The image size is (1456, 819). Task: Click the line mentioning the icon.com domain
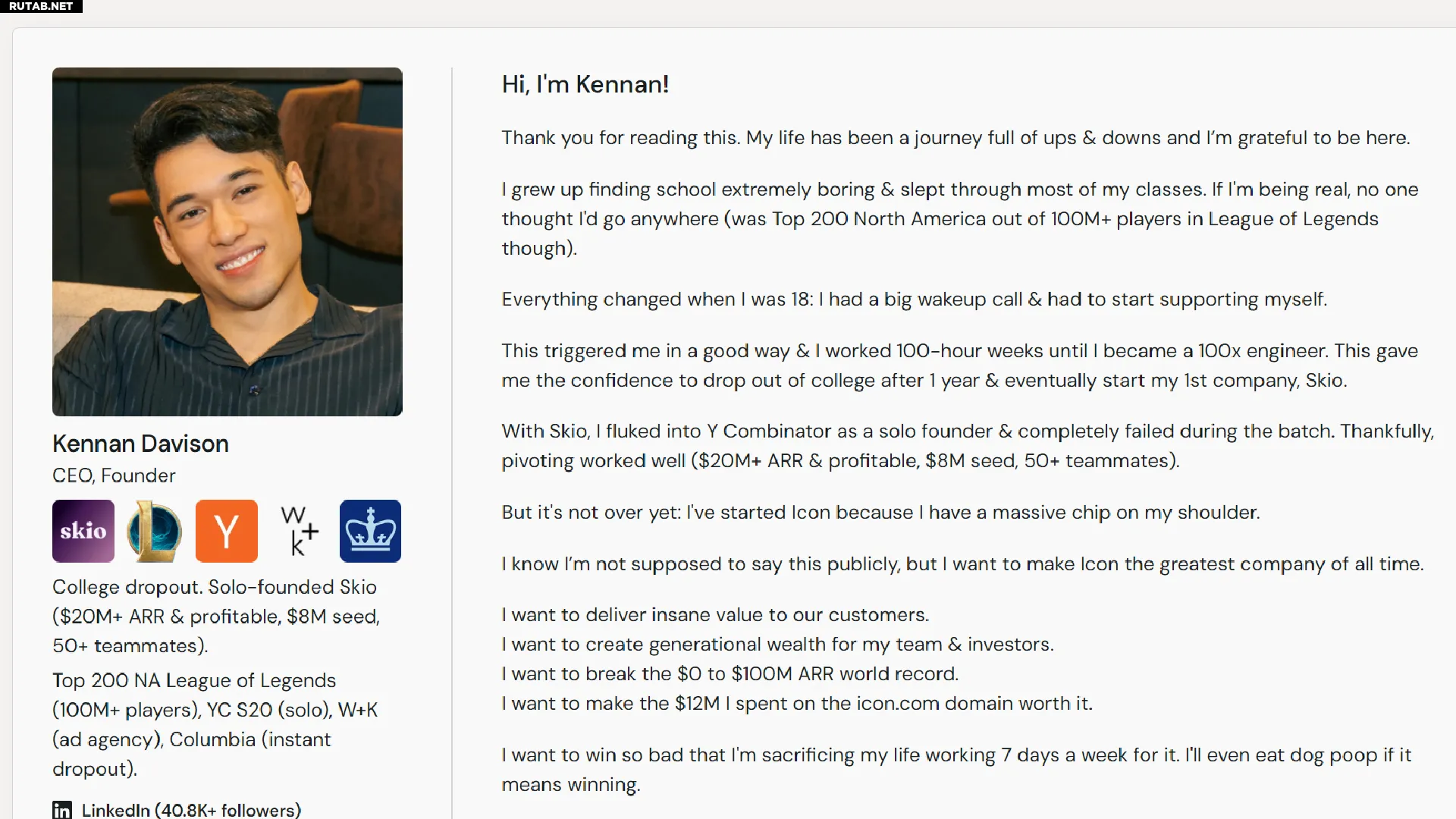[x=797, y=704]
